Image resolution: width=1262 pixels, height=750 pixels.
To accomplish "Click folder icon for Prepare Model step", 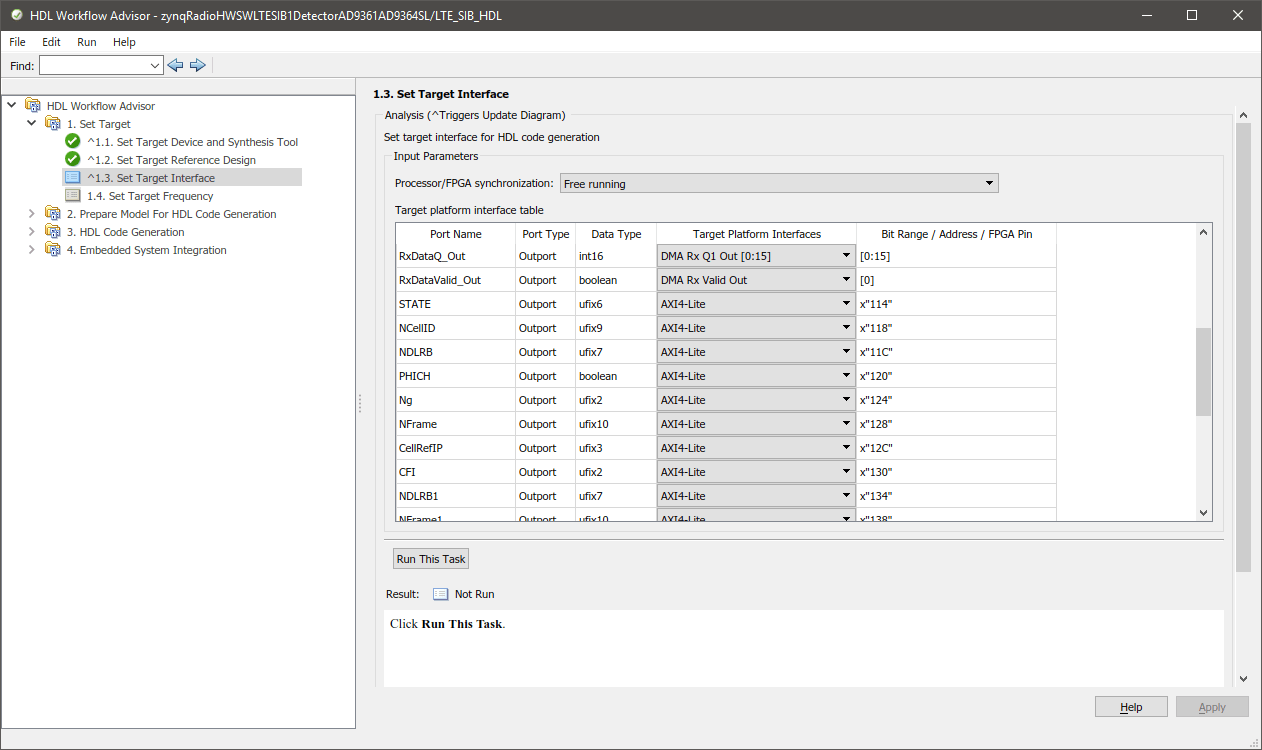I will pos(53,214).
